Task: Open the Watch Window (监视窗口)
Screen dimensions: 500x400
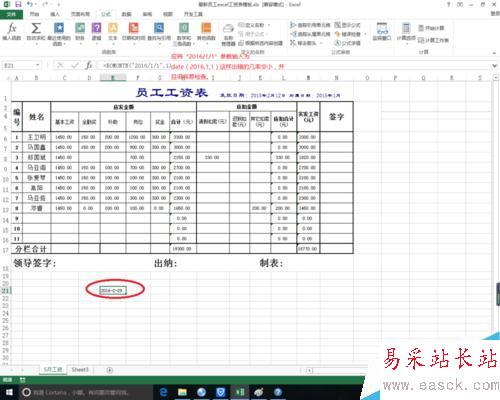Action: click(x=382, y=32)
